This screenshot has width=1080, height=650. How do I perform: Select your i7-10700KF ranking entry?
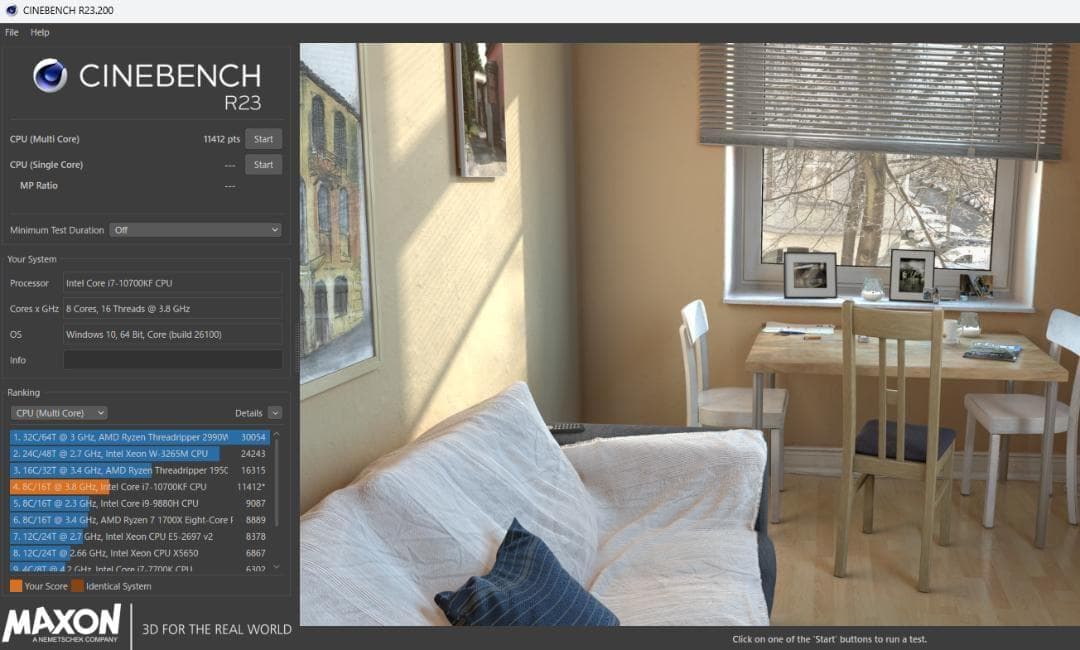(140, 487)
